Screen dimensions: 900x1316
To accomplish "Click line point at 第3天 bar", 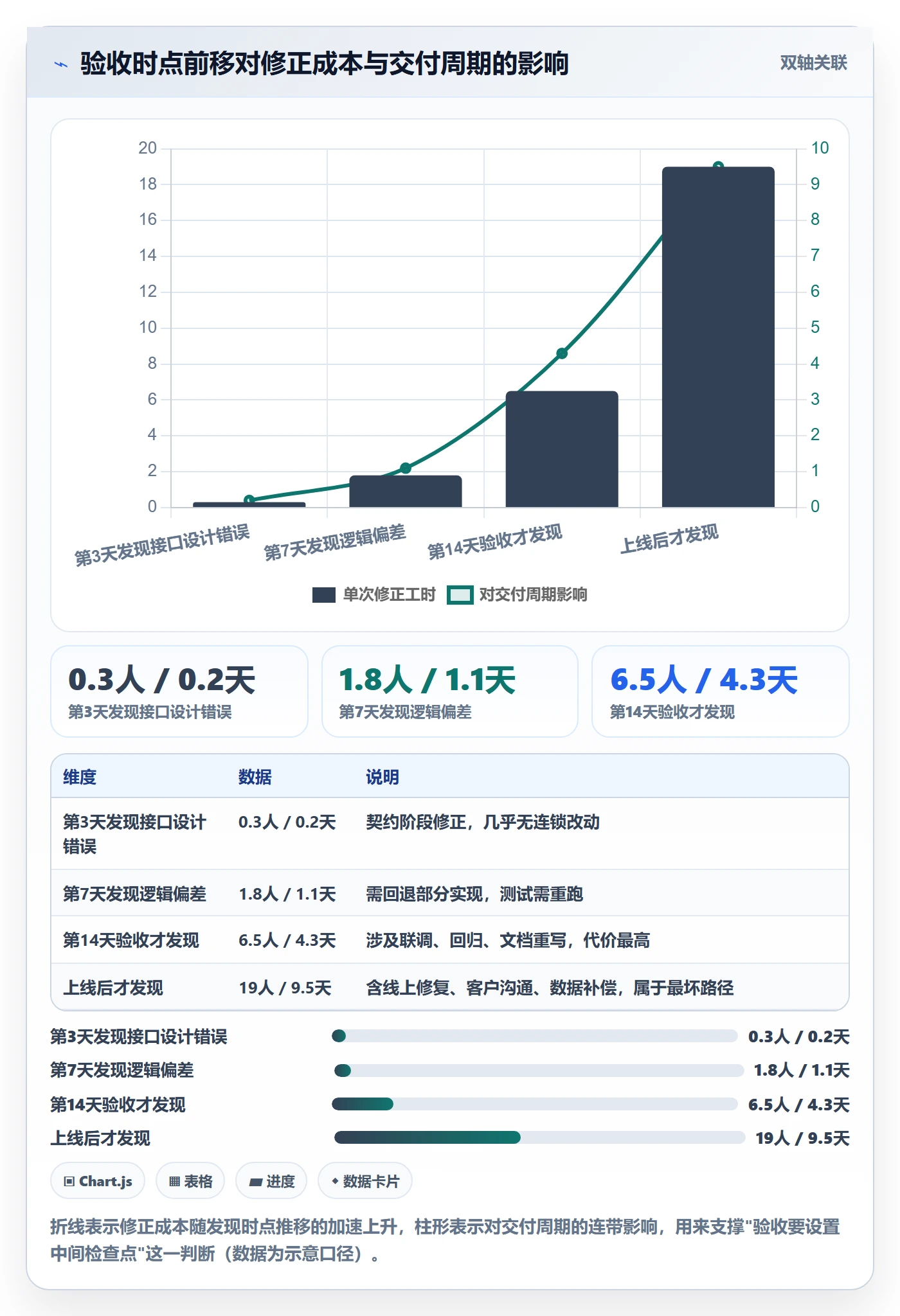I will pyautogui.click(x=249, y=500).
